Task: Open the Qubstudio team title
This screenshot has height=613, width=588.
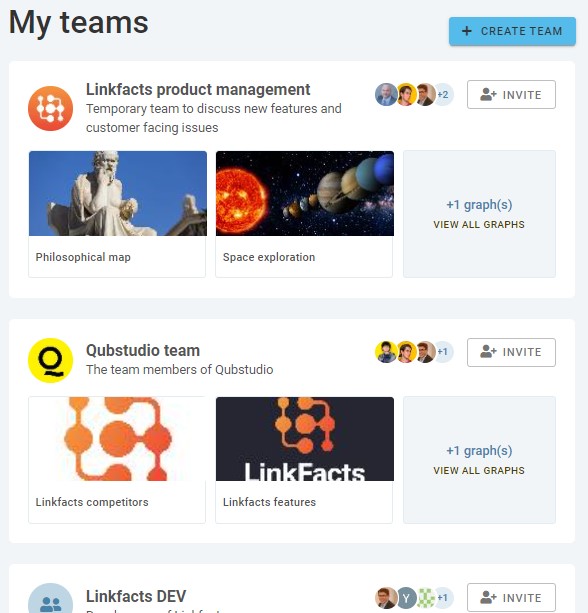Action: tap(143, 350)
